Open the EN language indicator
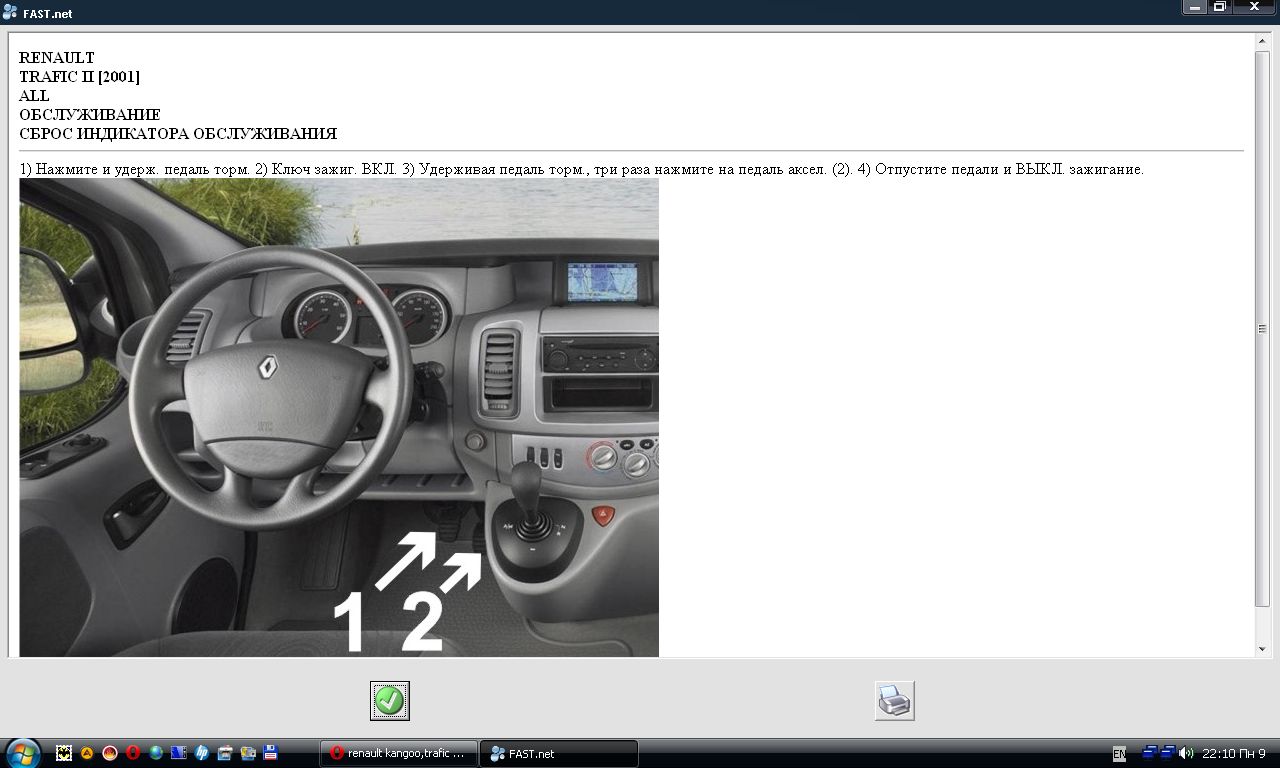The width and height of the screenshot is (1280, 768). [x=1119, y=754]
